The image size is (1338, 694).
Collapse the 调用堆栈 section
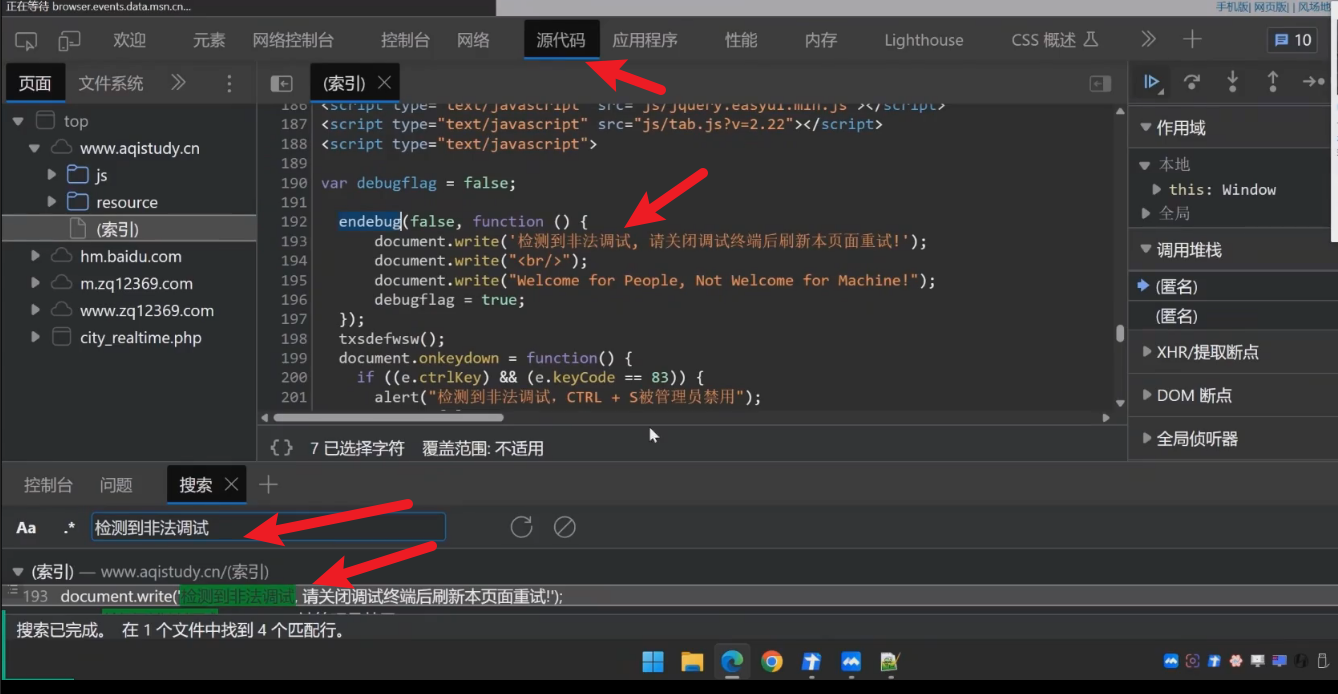click(x=1146, y=250)
